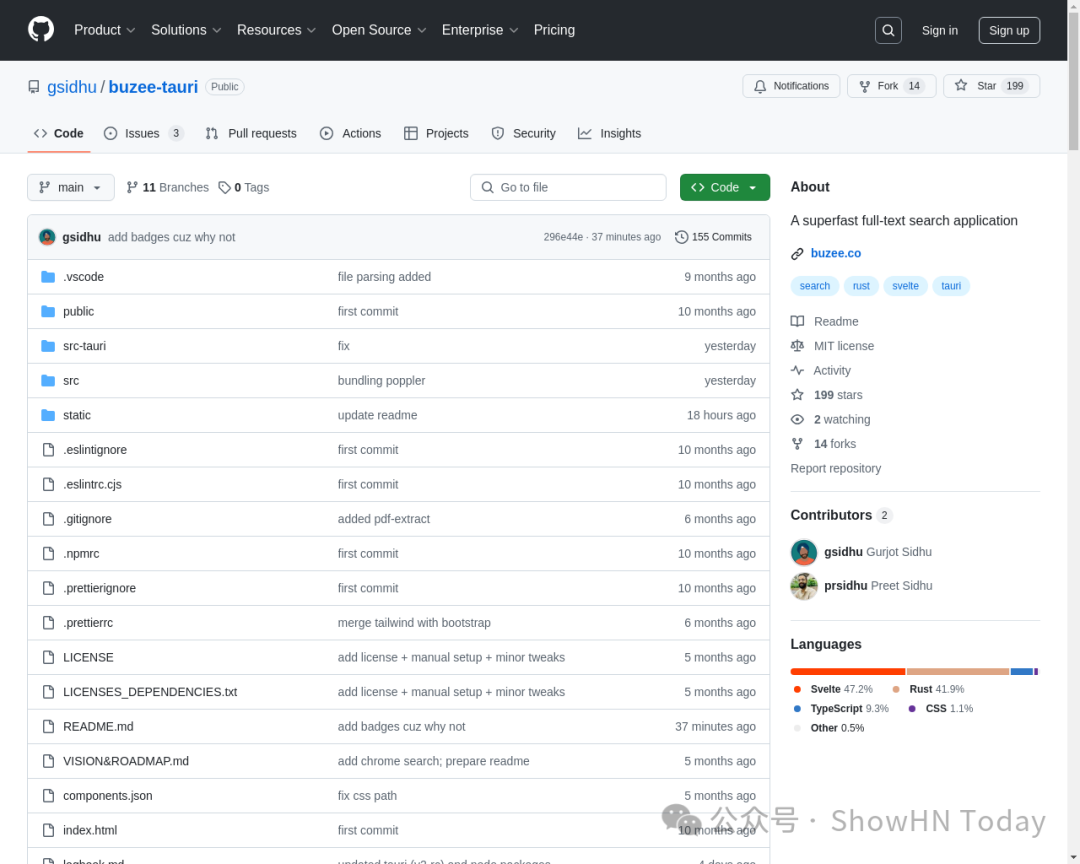Open the main branch selector dropdown
1080x864 pixels.
pyautogui.click(x=71, y=187)
